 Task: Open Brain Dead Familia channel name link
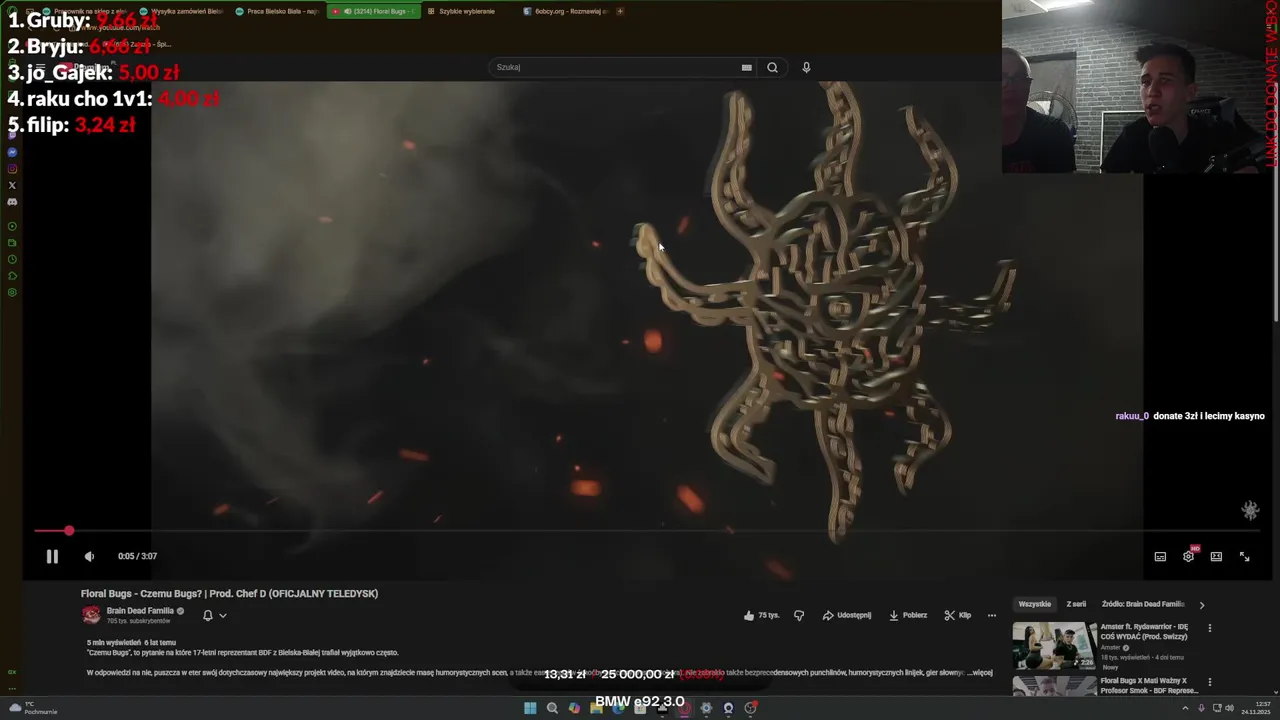pyautogui.click(x=140, y=610)
